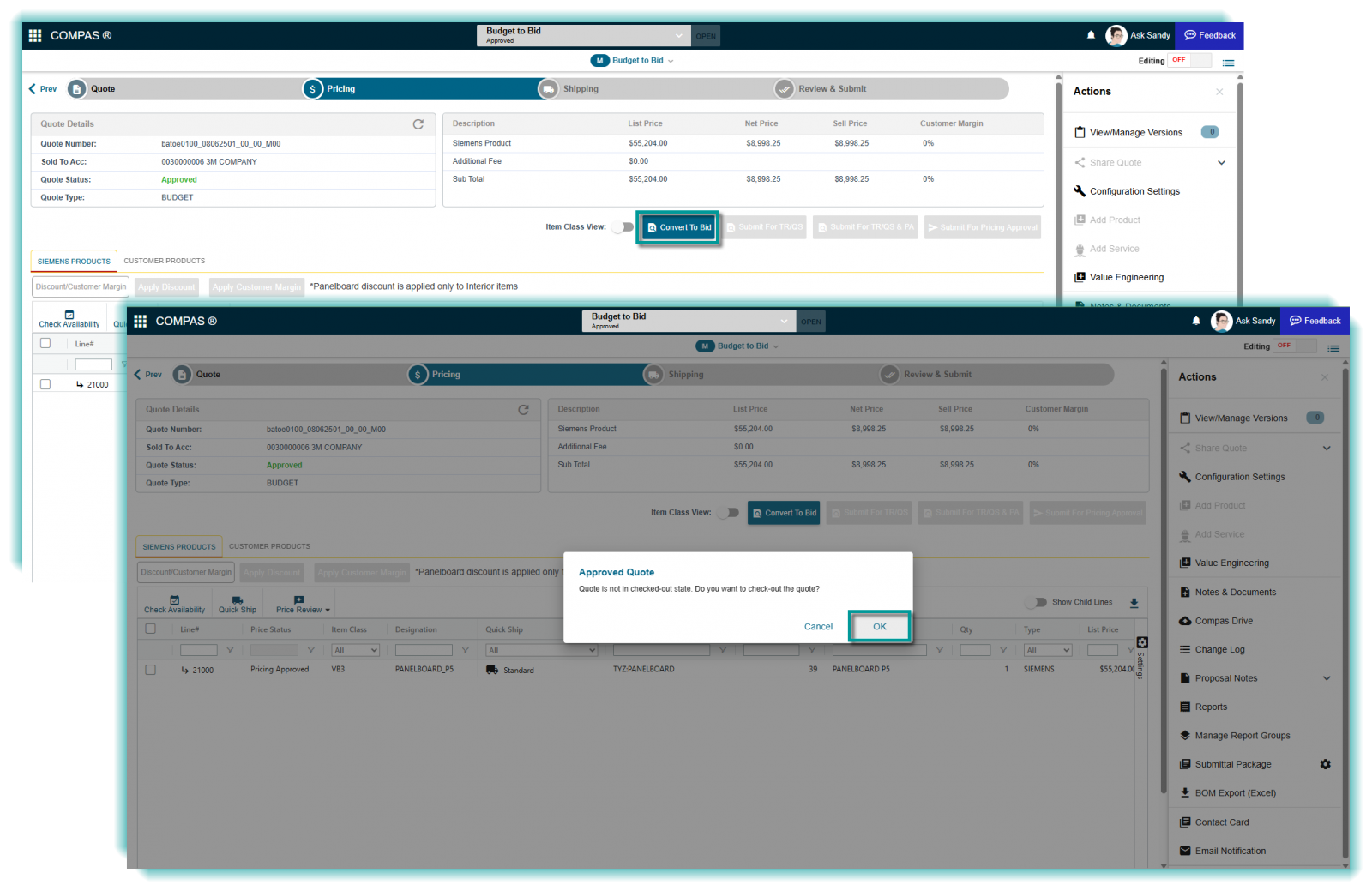The height and width of the screenshot is (891, 1372).
Task: Toggle Item Class View in back window
Action: [623, 227]
